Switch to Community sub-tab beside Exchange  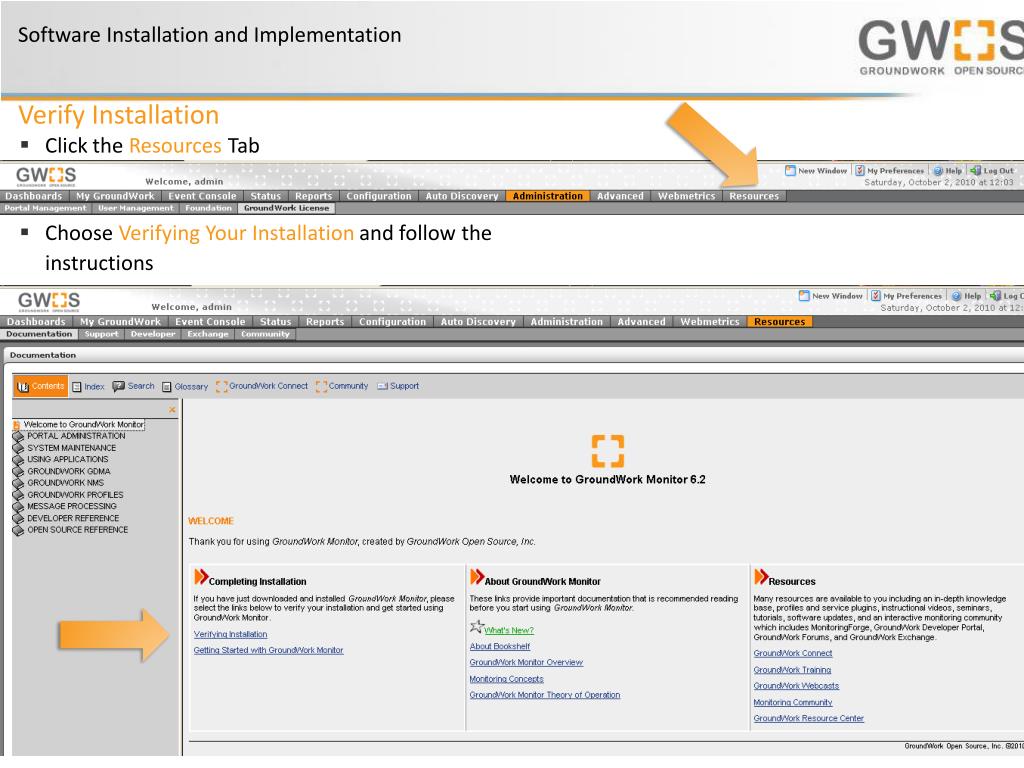tap(265, 334)
